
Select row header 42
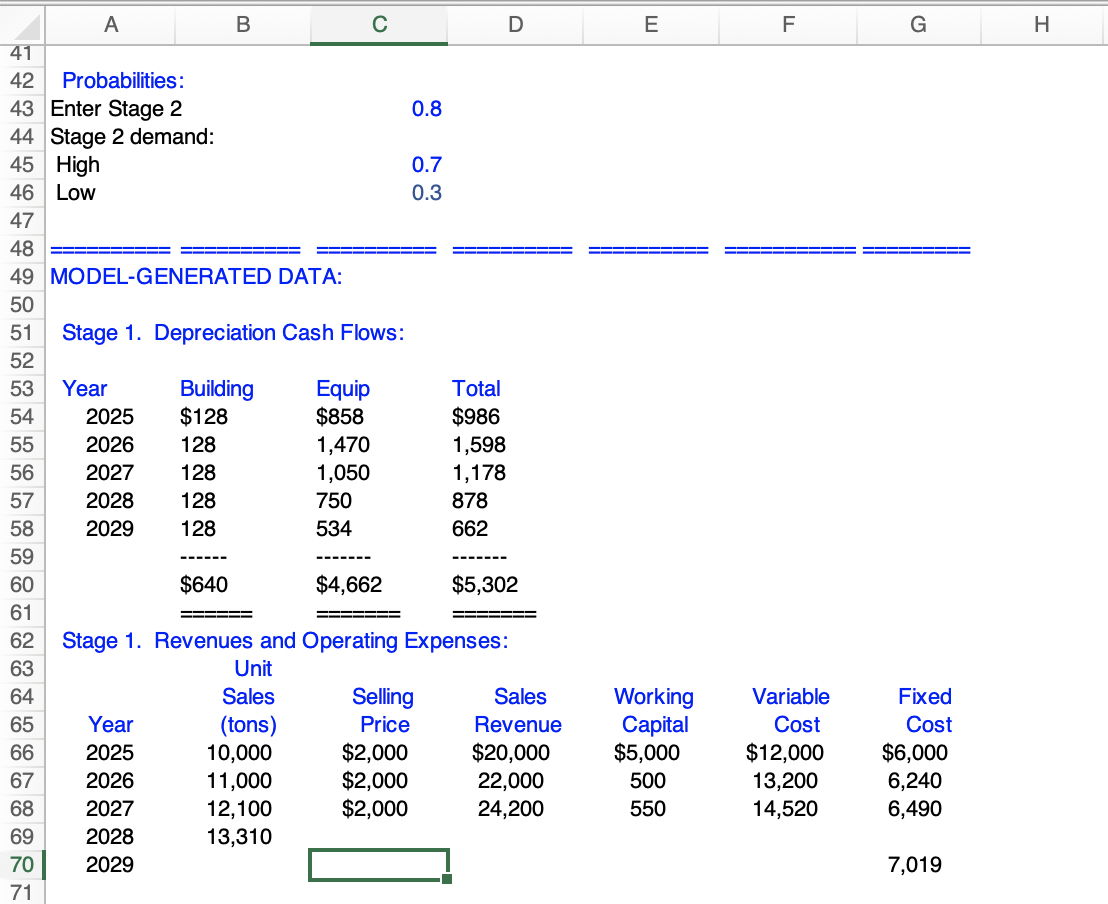click(x=22, y=81)
